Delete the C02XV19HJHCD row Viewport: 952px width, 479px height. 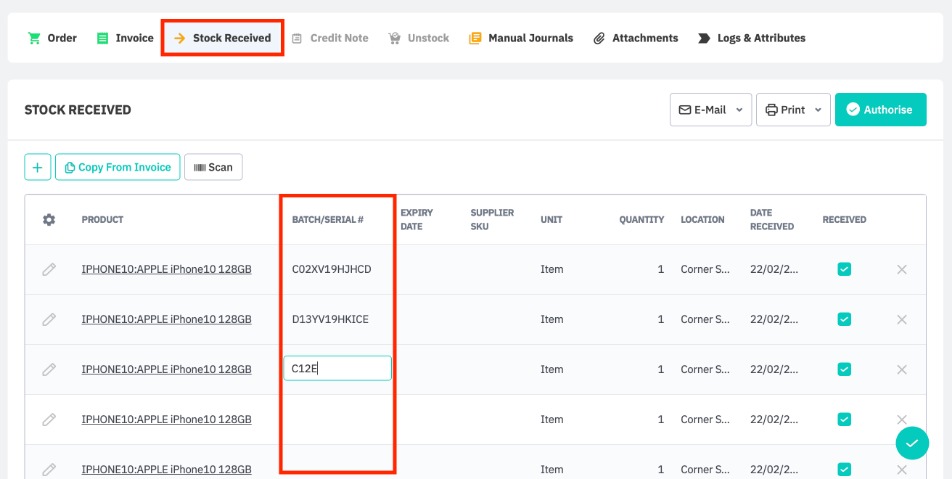pos(902,270)
